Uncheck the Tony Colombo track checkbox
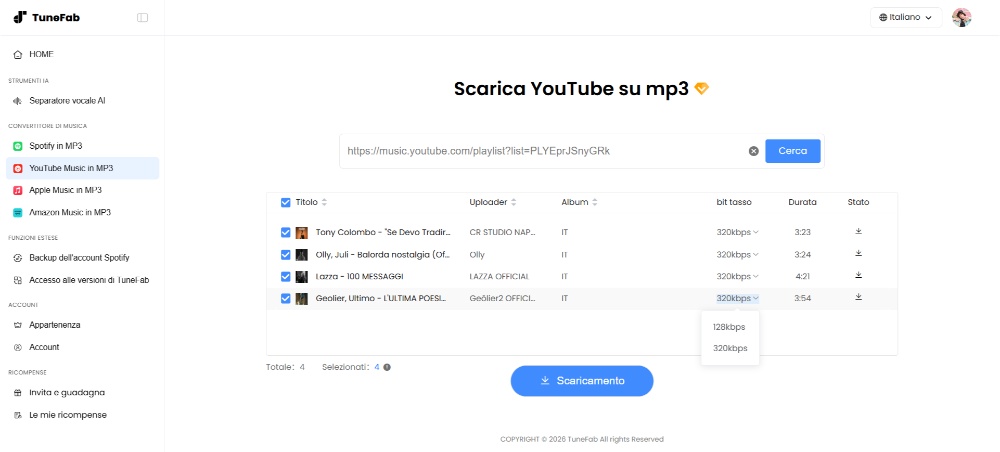The width and height of the screenshot is (1000, 452). pyautogui.click(x=286, y=233)
